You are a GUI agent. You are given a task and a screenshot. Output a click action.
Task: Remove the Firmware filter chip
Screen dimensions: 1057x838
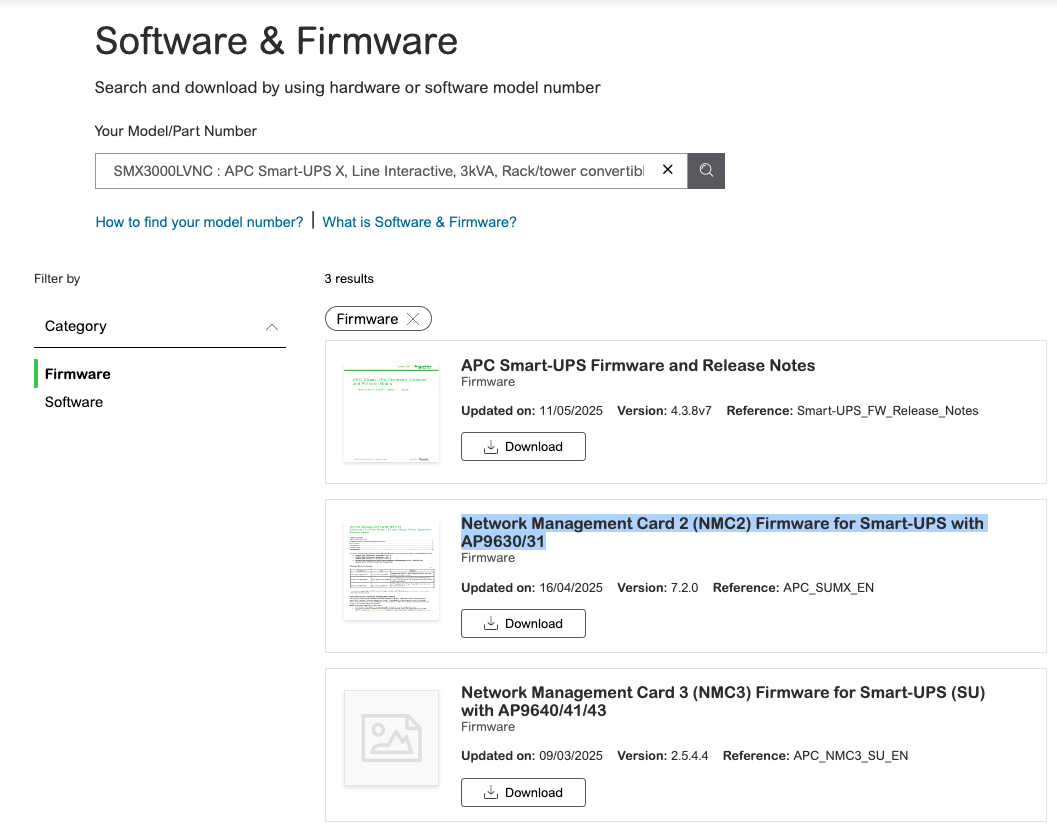tap(413, 319)
